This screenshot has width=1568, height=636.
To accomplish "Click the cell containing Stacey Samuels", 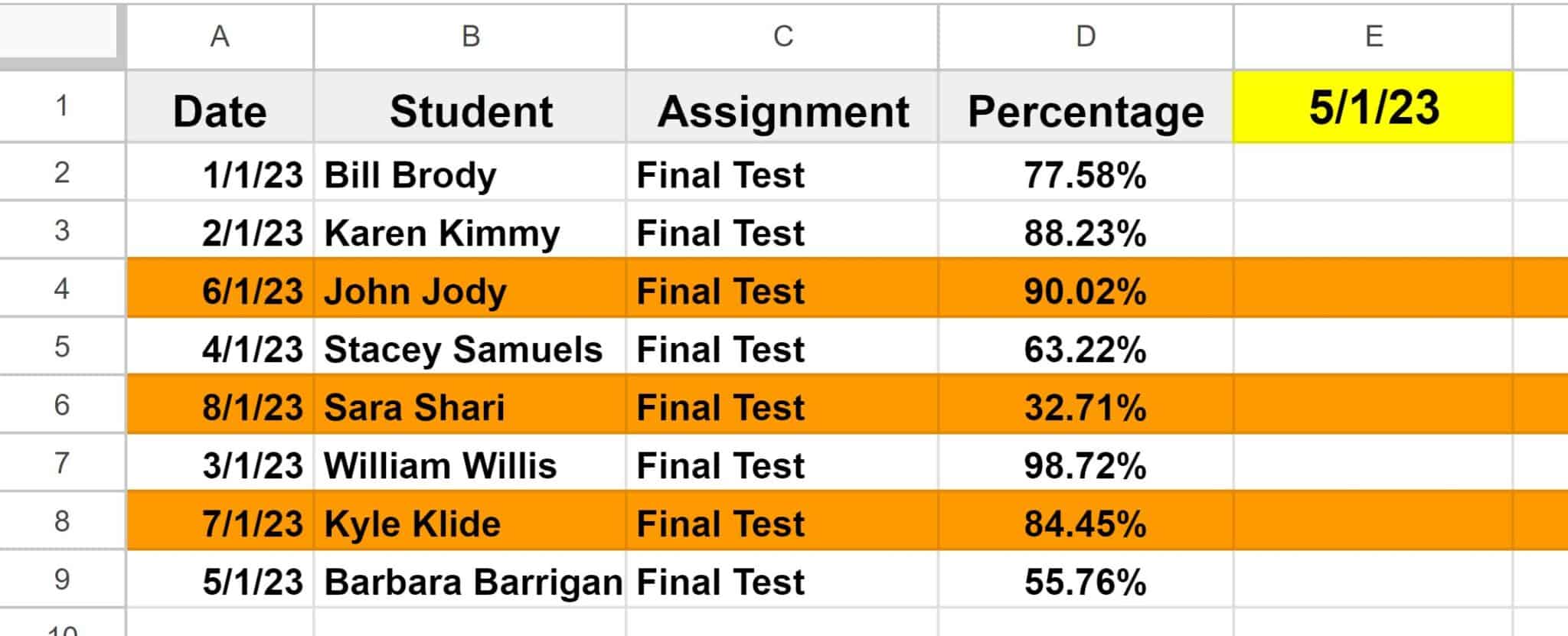I will point(471,349).
